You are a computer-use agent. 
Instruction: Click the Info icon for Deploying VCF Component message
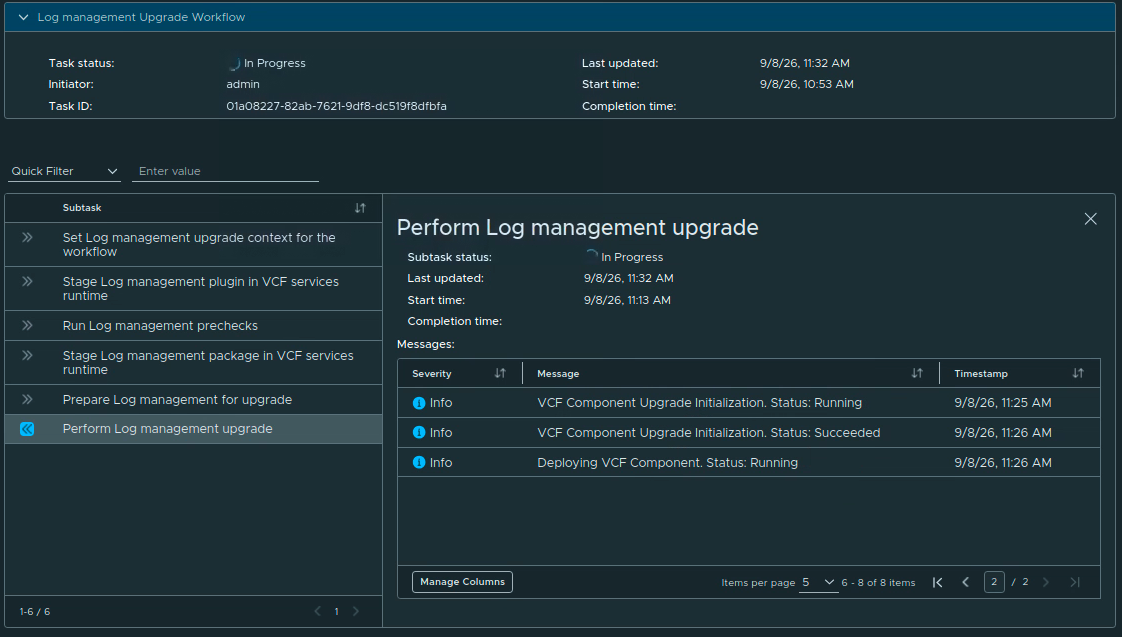[x=419, y=462]
